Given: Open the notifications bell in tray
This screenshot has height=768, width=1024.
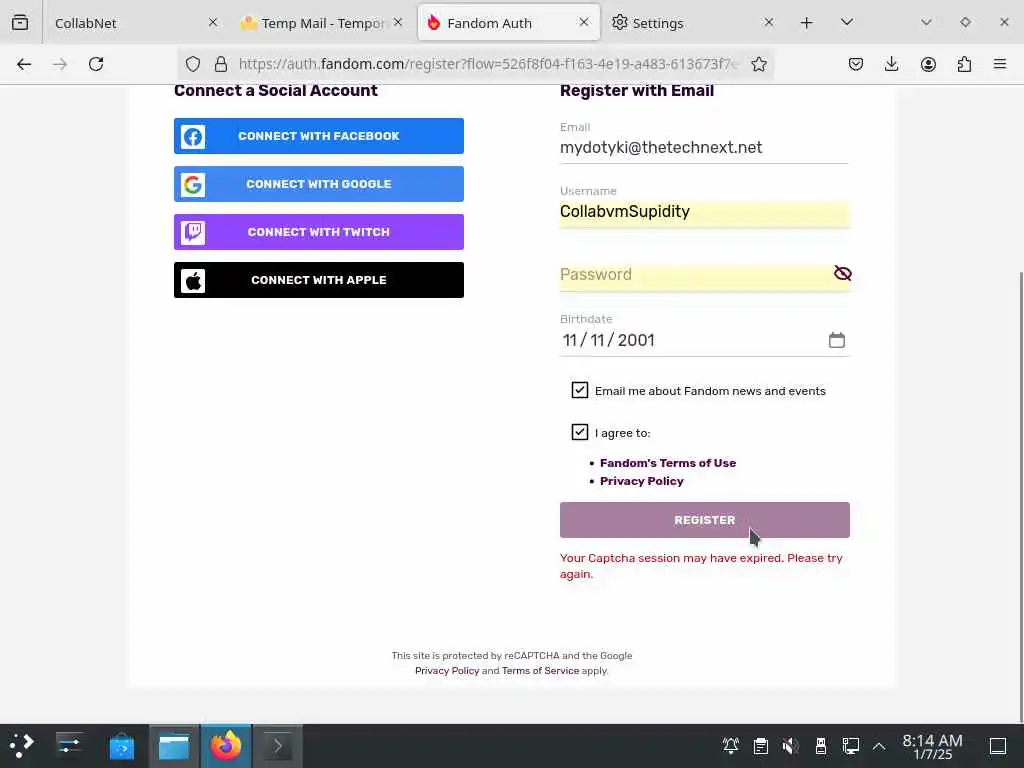Looking at the screenshot, I should pos(731,746).
